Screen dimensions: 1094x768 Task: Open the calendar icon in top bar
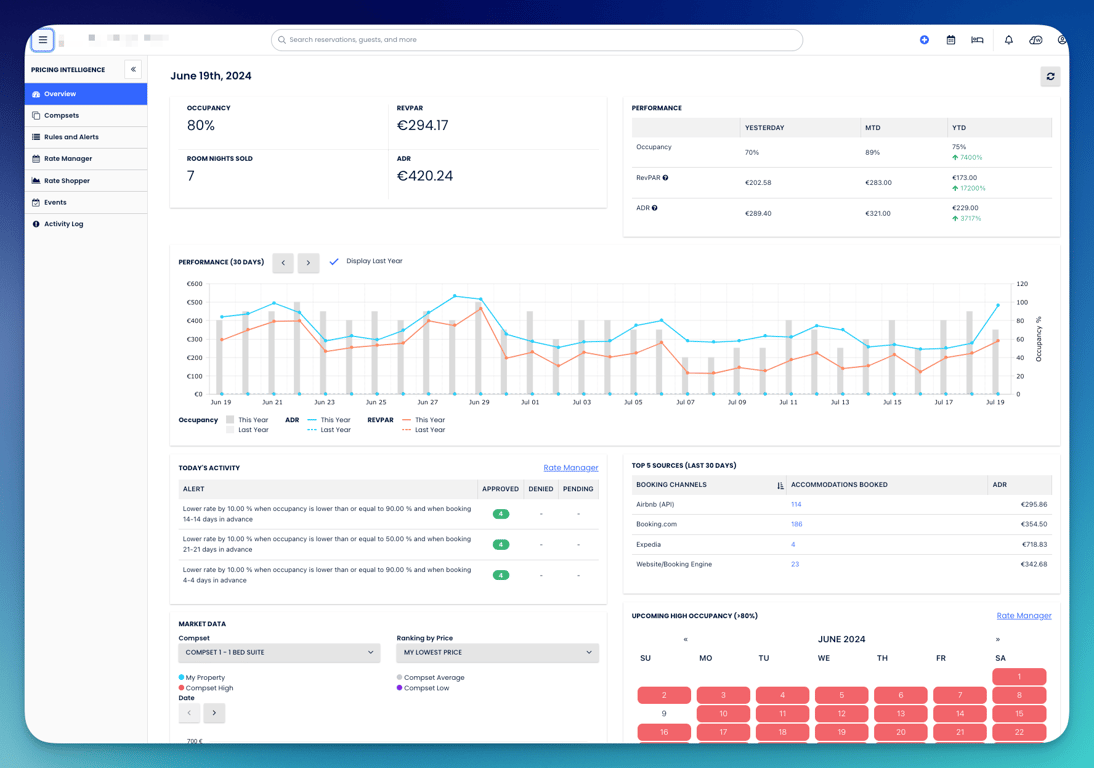click(x=950, y=40)
